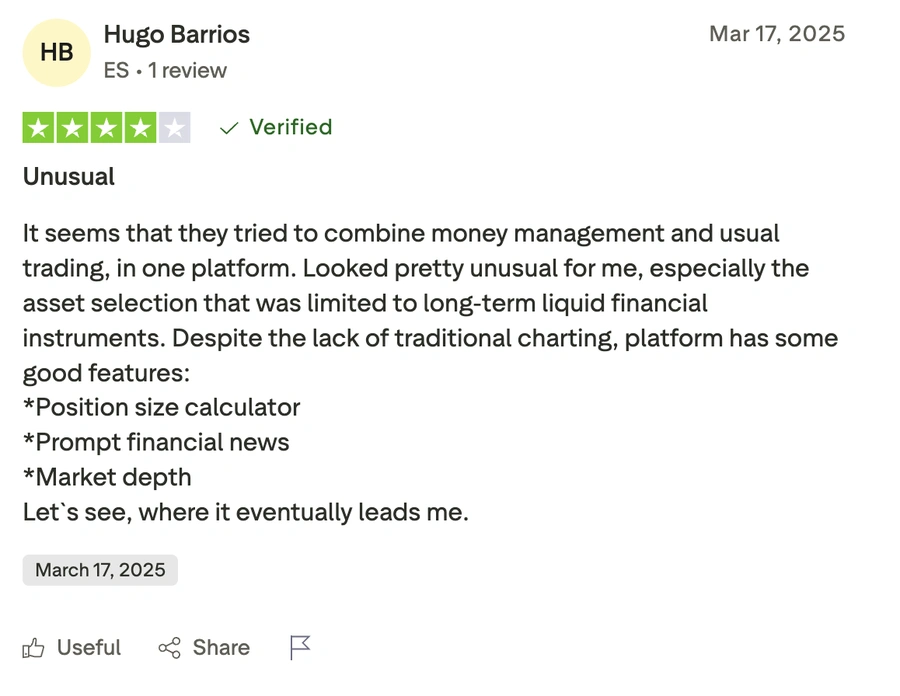Select the third star in the rating

[x=107, y=127]
